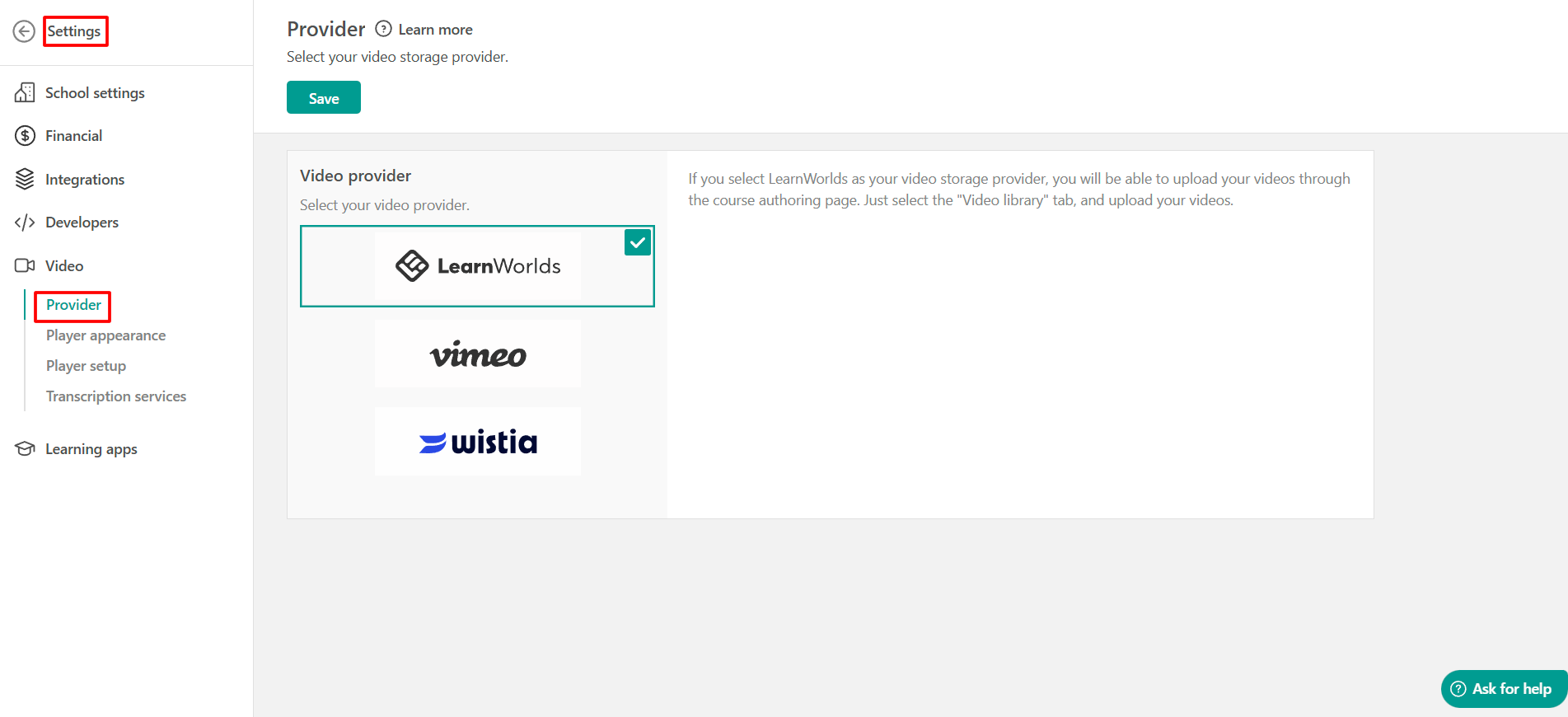Click the Financial dollar sign icon
Screen dimensions: 1568x717
click(x=25, y=136)
